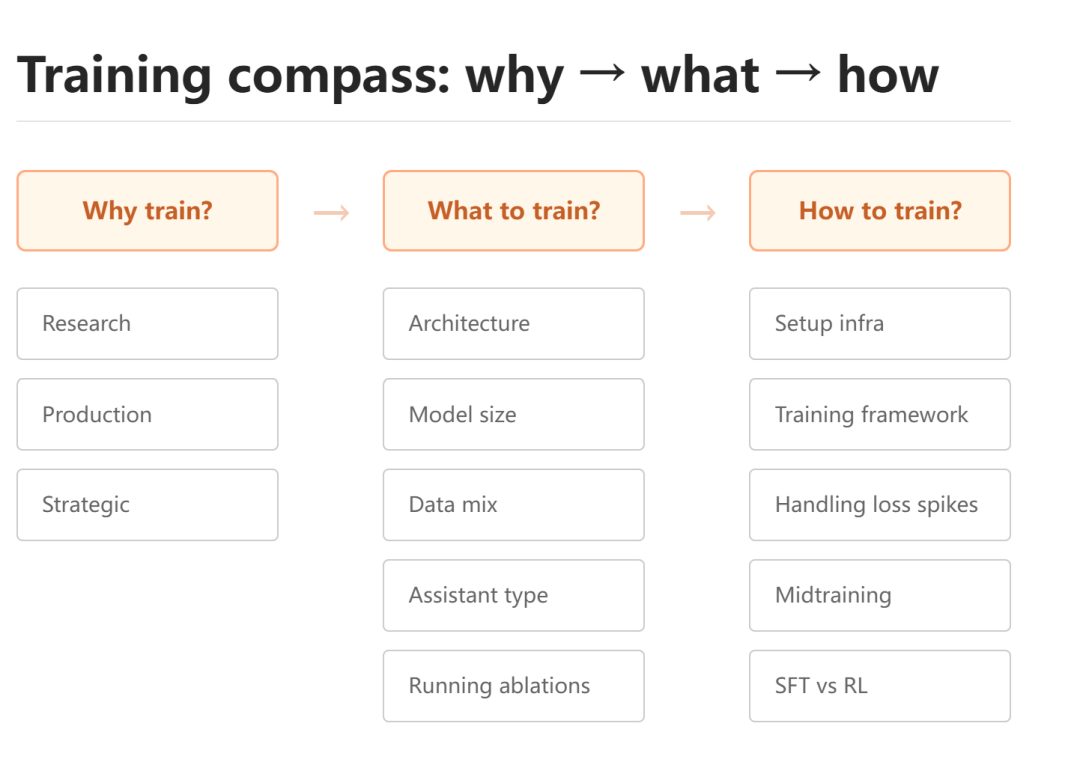
Task: Select the "Why train?" header box
Action: pos(147,211)
